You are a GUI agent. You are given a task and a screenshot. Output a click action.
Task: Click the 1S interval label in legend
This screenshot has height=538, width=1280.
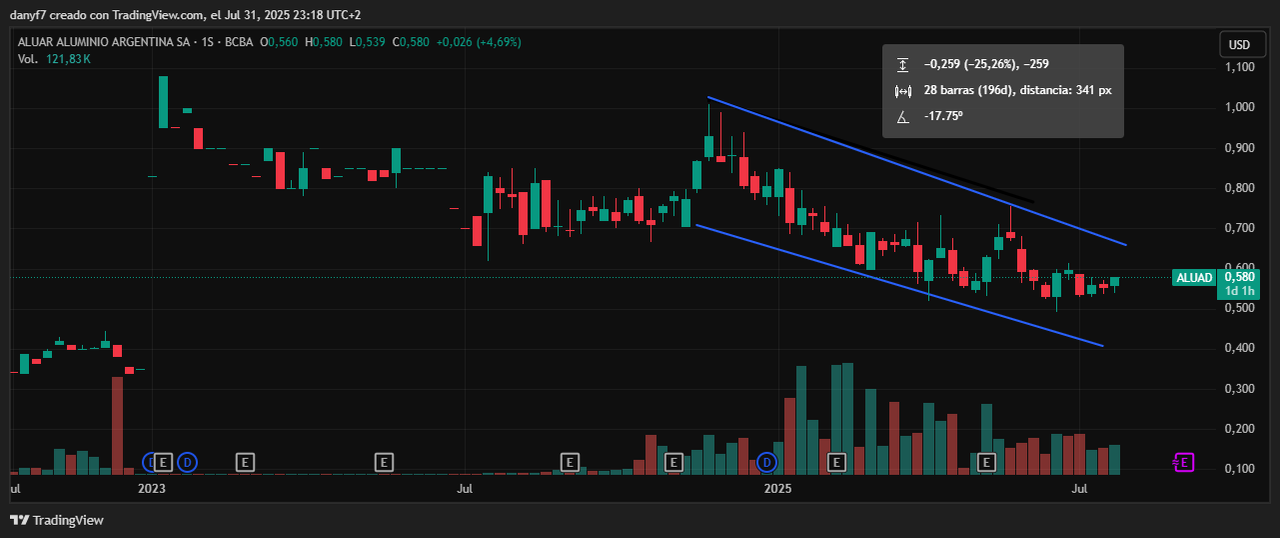(209, 42)
